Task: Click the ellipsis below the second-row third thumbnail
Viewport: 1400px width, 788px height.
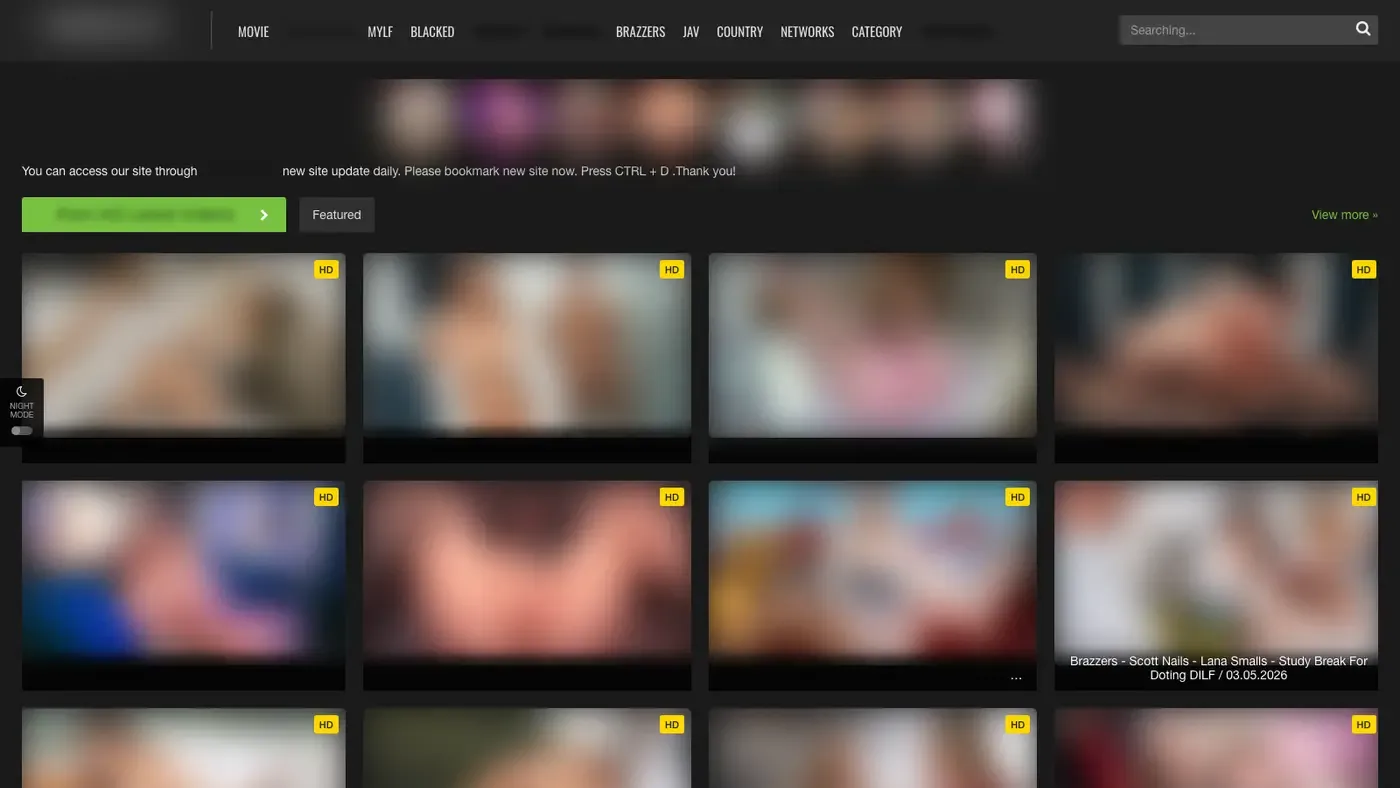Action: click(x=1016, y=678)
